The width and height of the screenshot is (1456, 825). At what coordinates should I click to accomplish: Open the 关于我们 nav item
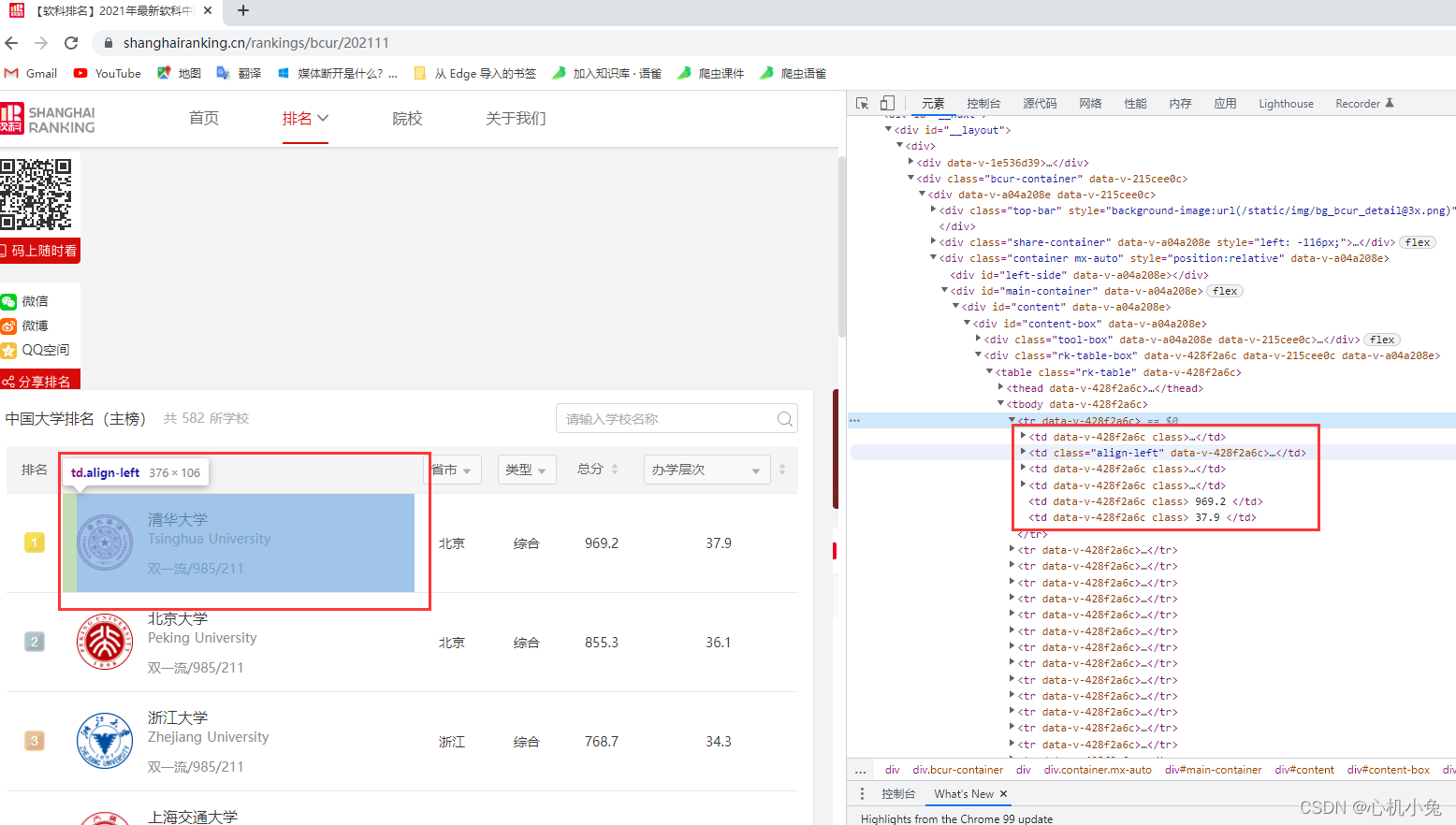point(516,118)
